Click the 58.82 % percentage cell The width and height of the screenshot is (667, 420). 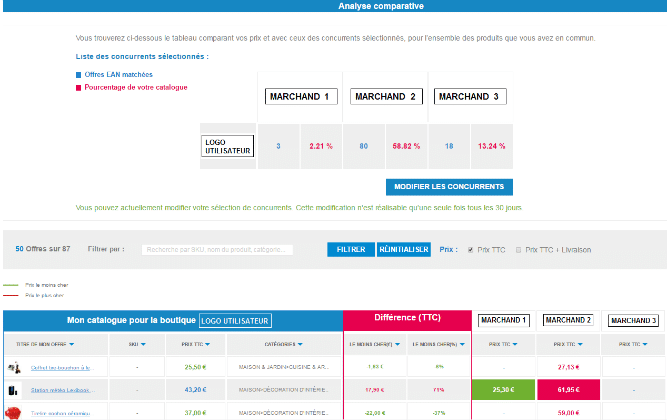coord(406,146)
